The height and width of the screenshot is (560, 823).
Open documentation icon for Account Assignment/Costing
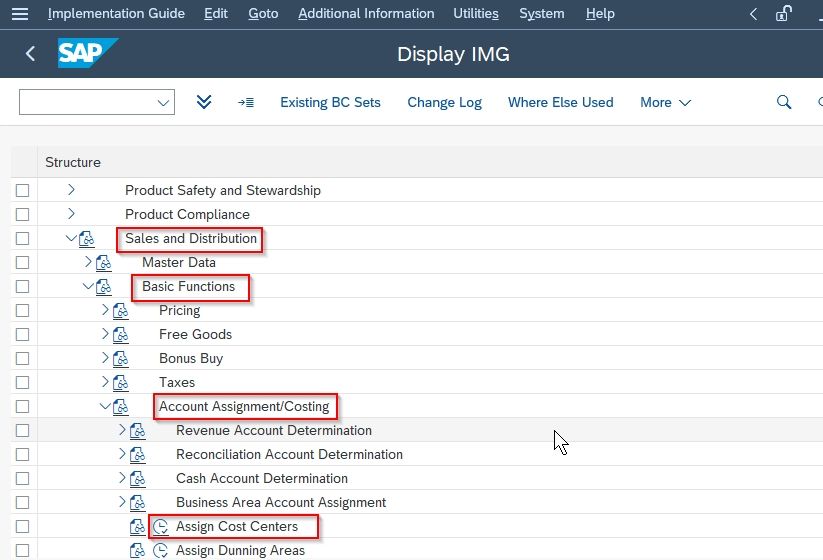click(121, 407)
